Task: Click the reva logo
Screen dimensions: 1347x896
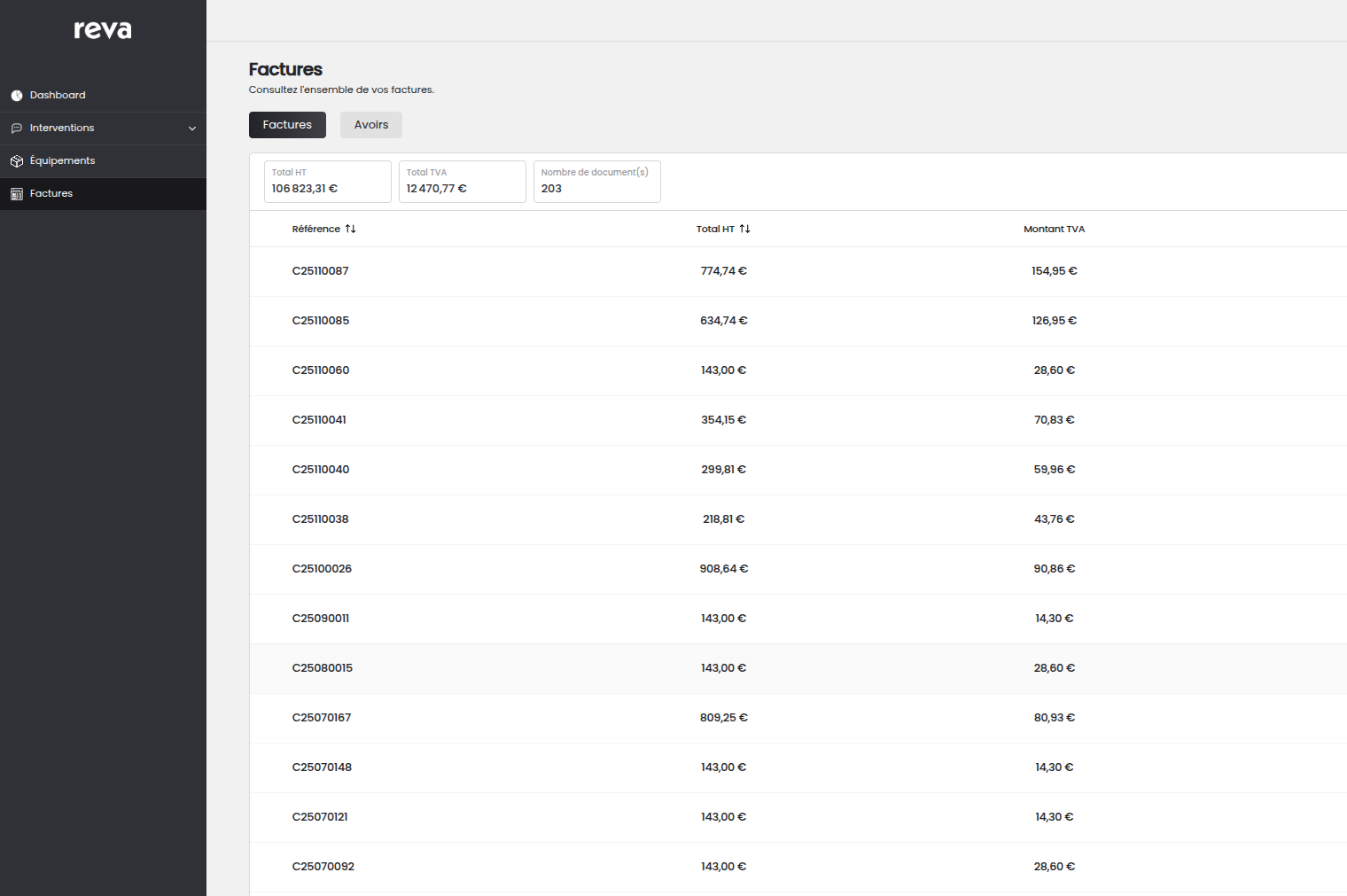Action: click(x=103, y=30)
